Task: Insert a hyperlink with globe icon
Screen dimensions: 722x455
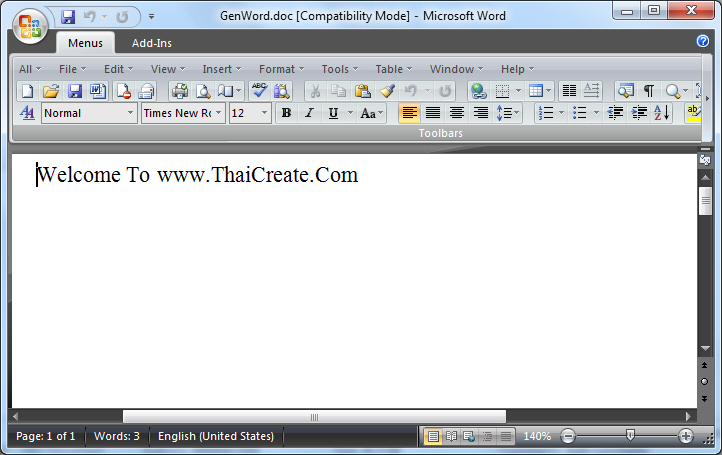Action: click(x=479, y=91)
